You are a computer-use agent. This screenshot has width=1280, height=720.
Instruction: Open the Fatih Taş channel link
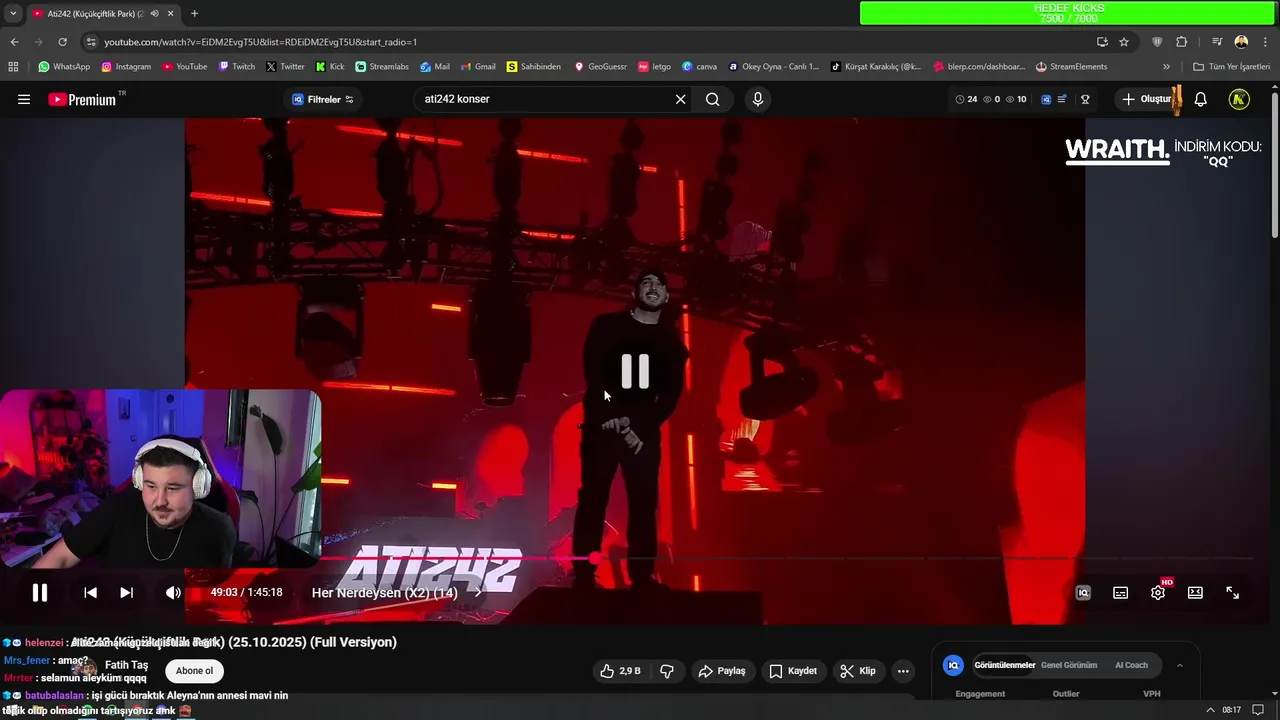point(126,665)
